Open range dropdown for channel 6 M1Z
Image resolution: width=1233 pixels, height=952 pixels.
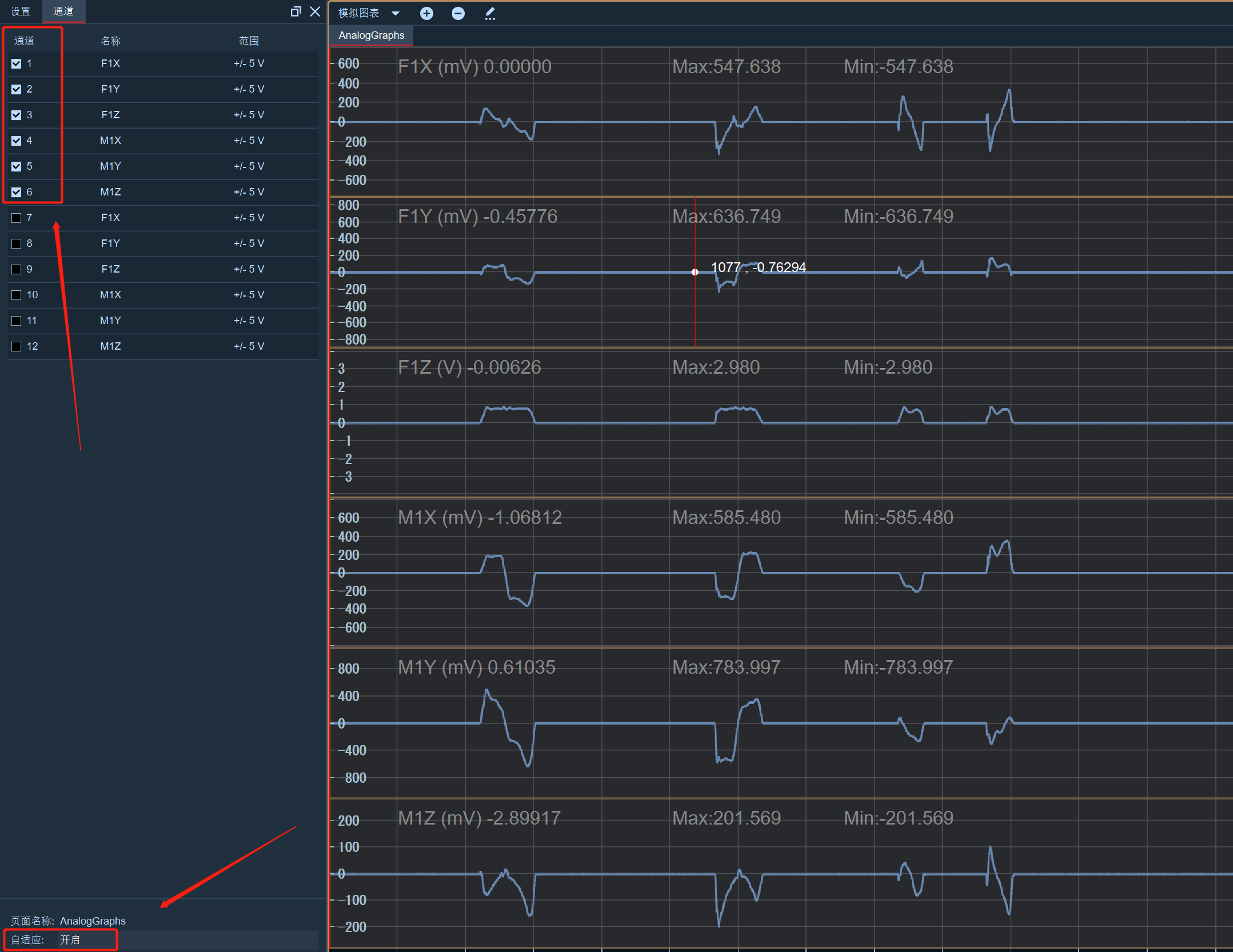pos(249,192)
